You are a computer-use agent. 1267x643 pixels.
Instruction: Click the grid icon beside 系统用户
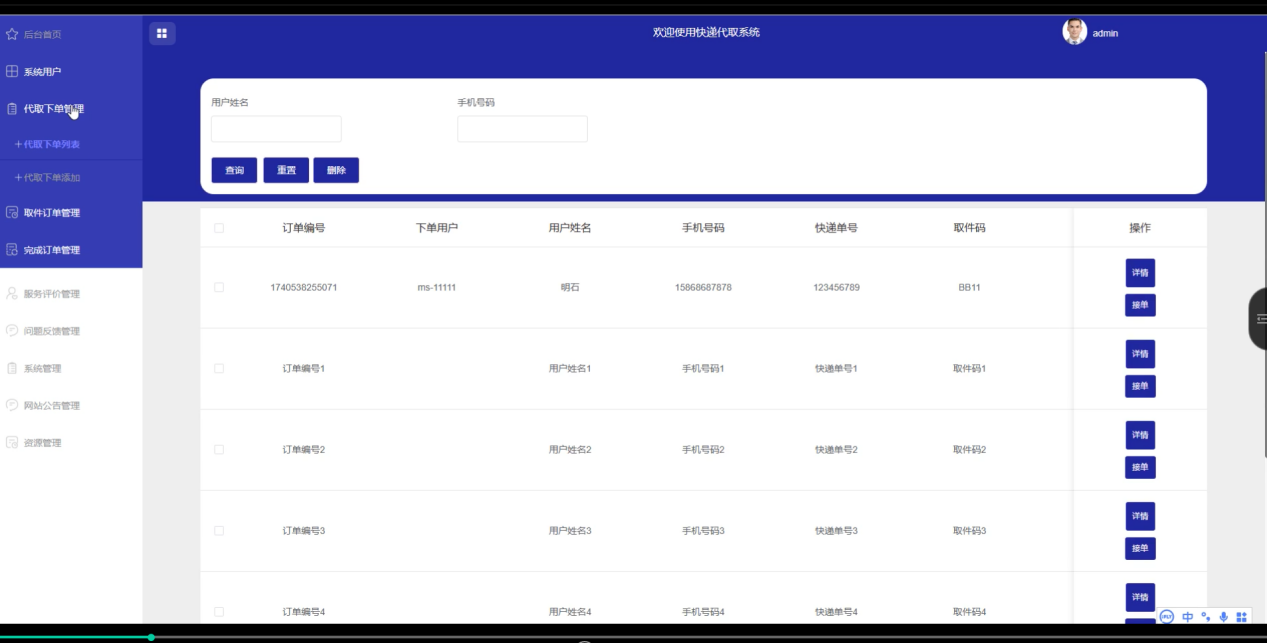[x=12, y=72]
